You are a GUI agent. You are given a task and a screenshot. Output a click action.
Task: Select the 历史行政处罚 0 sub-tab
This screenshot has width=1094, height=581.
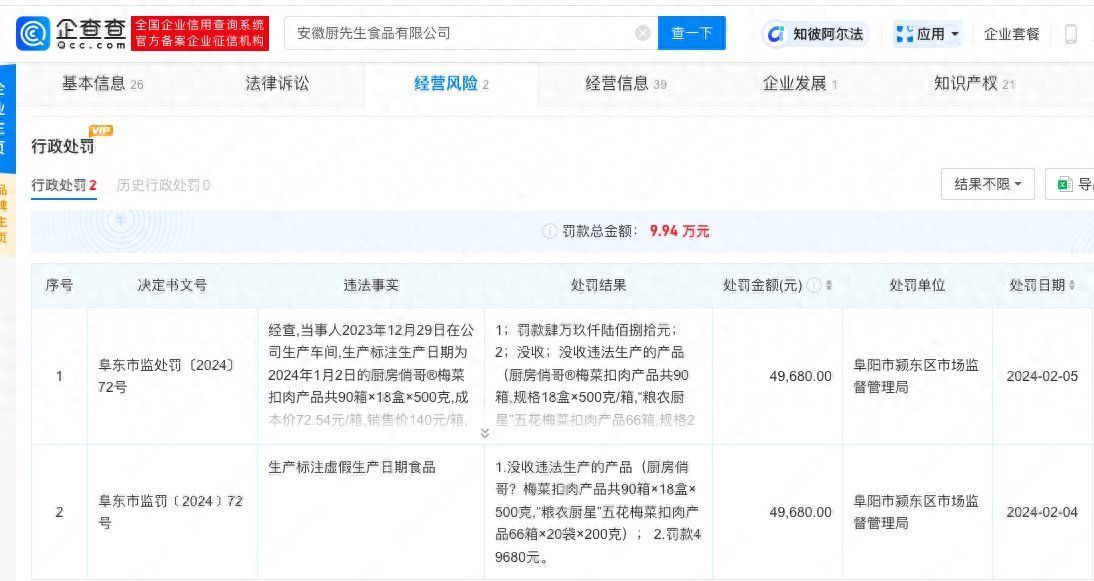coord(163,185)
